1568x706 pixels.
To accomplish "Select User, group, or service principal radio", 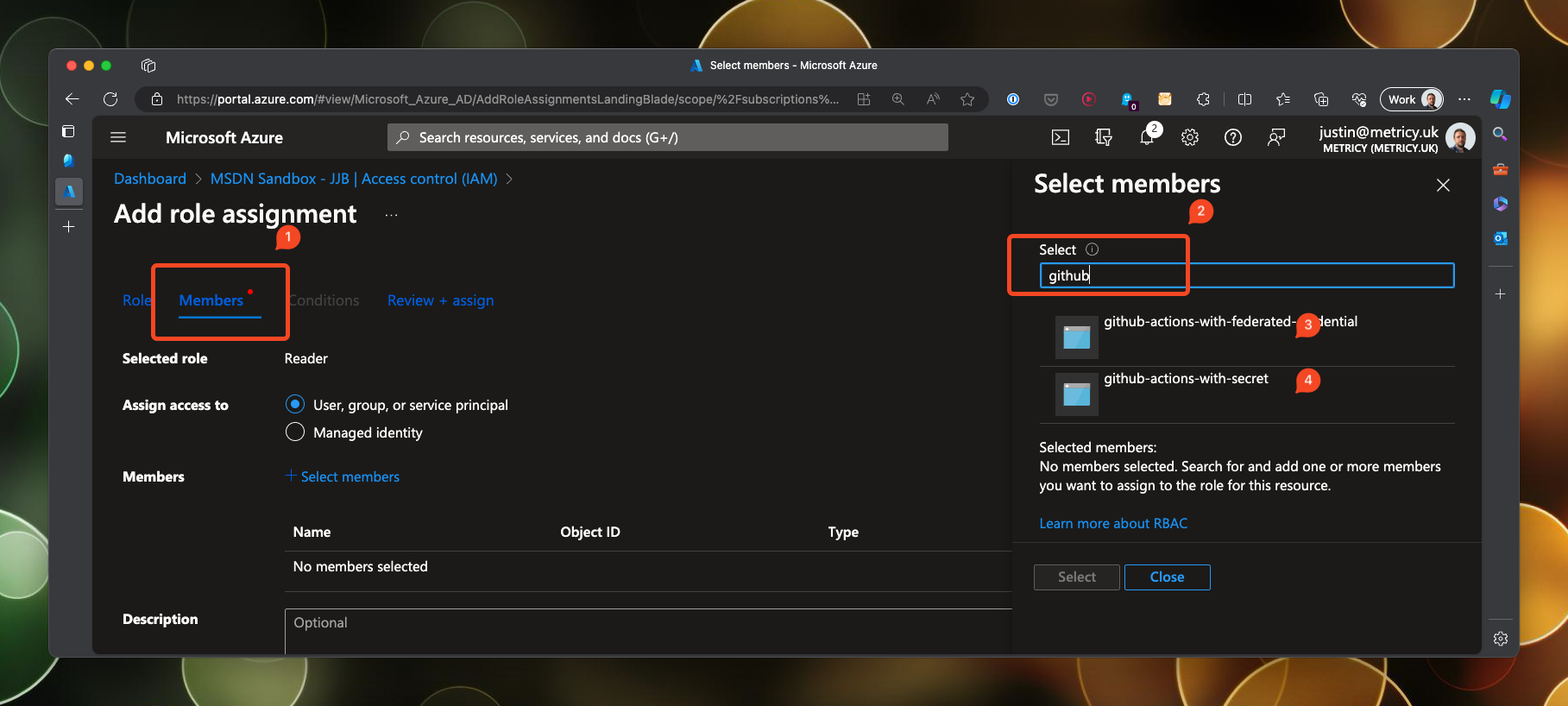I will (x=295, y=404).
